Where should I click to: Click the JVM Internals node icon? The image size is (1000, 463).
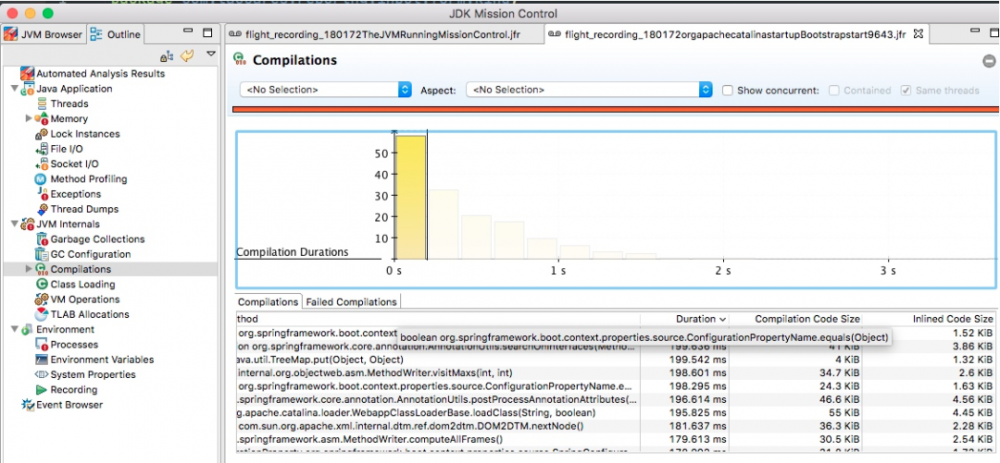(27, 224)
